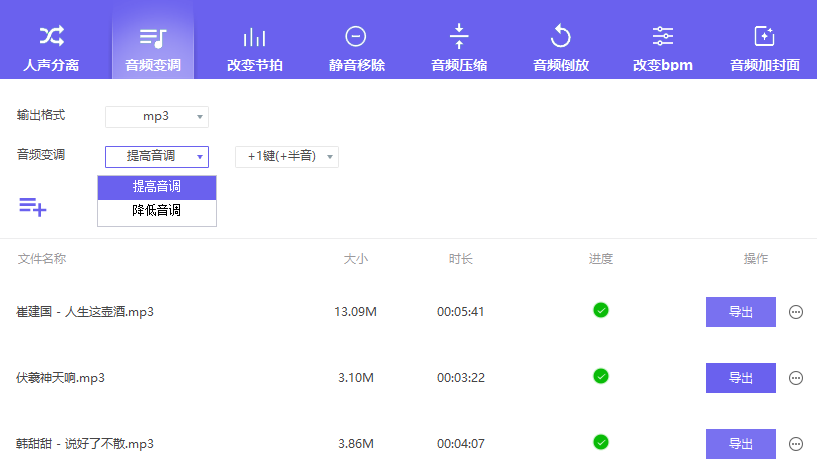This screenshot has width=817, height=472.
Task: Expand the +1键(+半音) semitone dropdown
Action: (287, 156)
